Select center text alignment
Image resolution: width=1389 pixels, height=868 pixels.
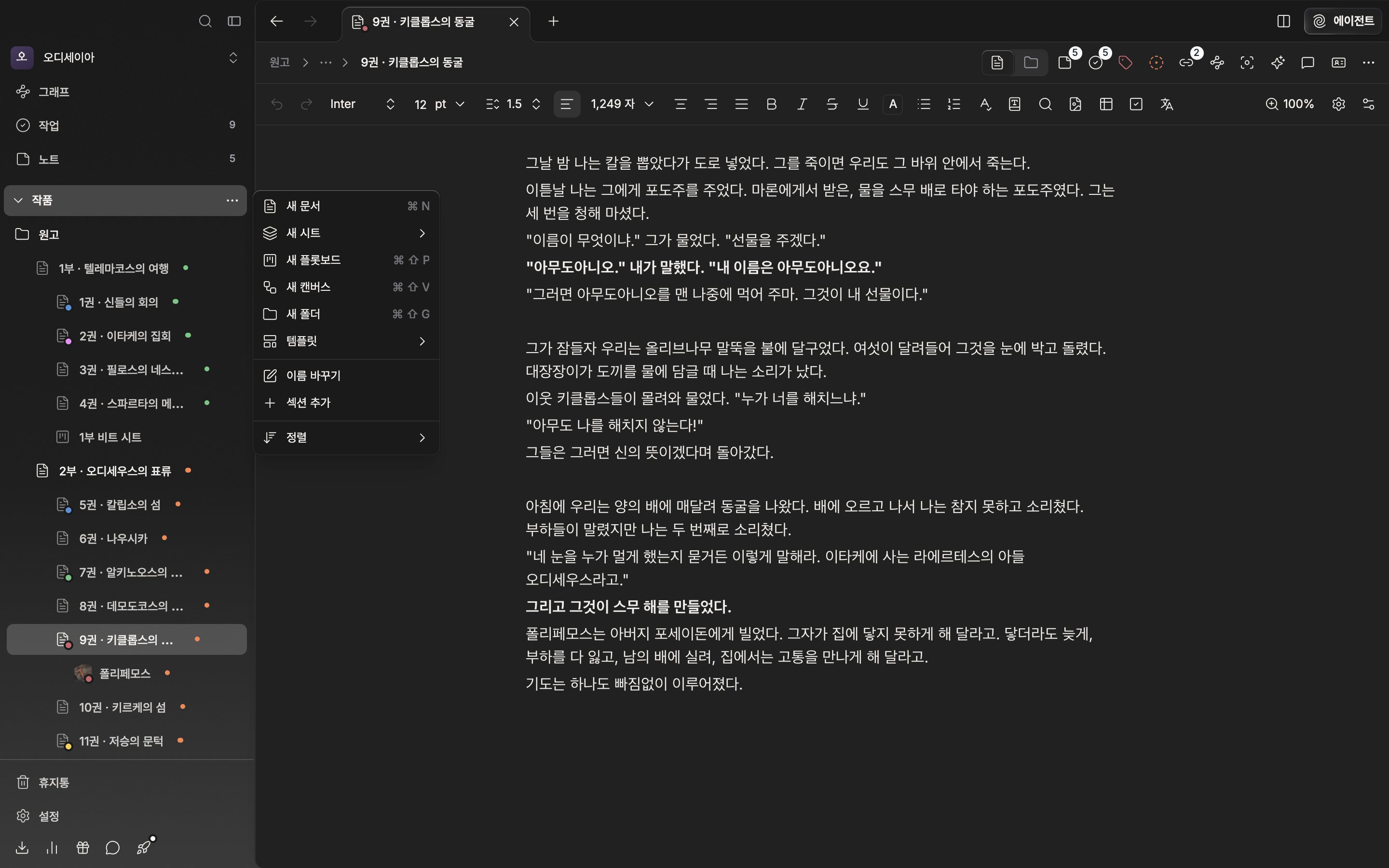click(x=681, y=104)
